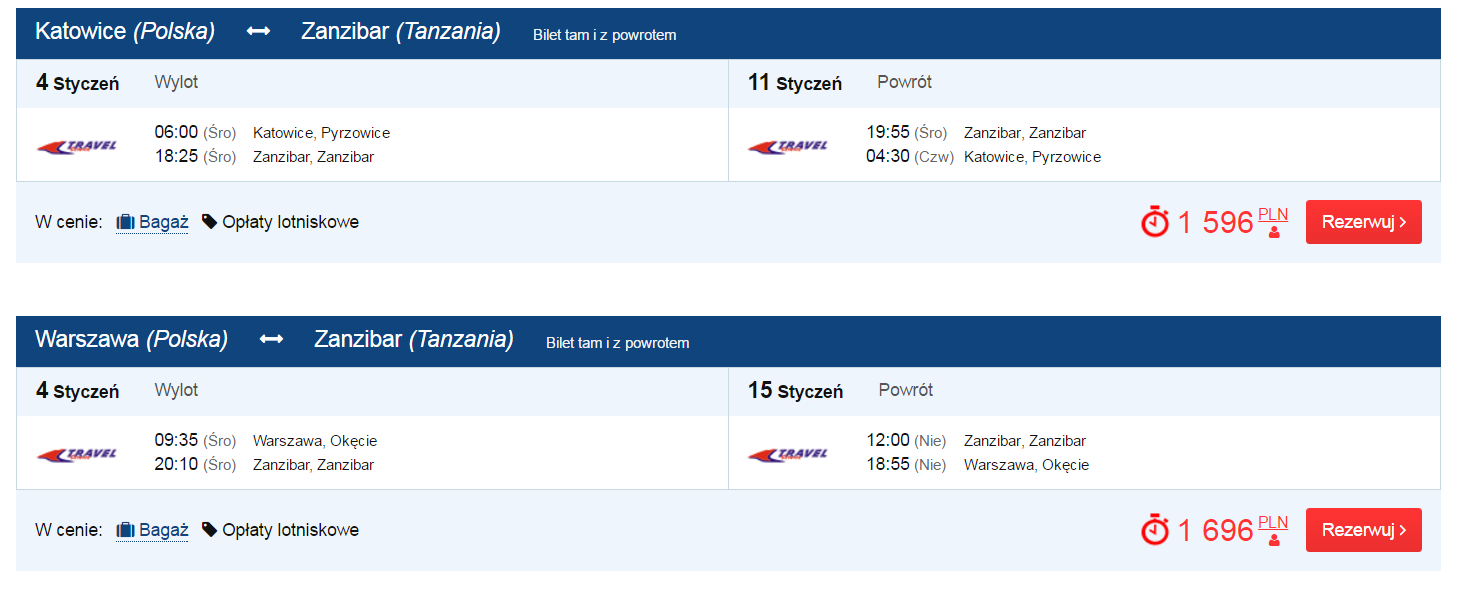This screenshot has width=1474, height=593.
Task: Click Travel Service logo on Warszawa outbound flight
Action: click(x=77, y=454)
